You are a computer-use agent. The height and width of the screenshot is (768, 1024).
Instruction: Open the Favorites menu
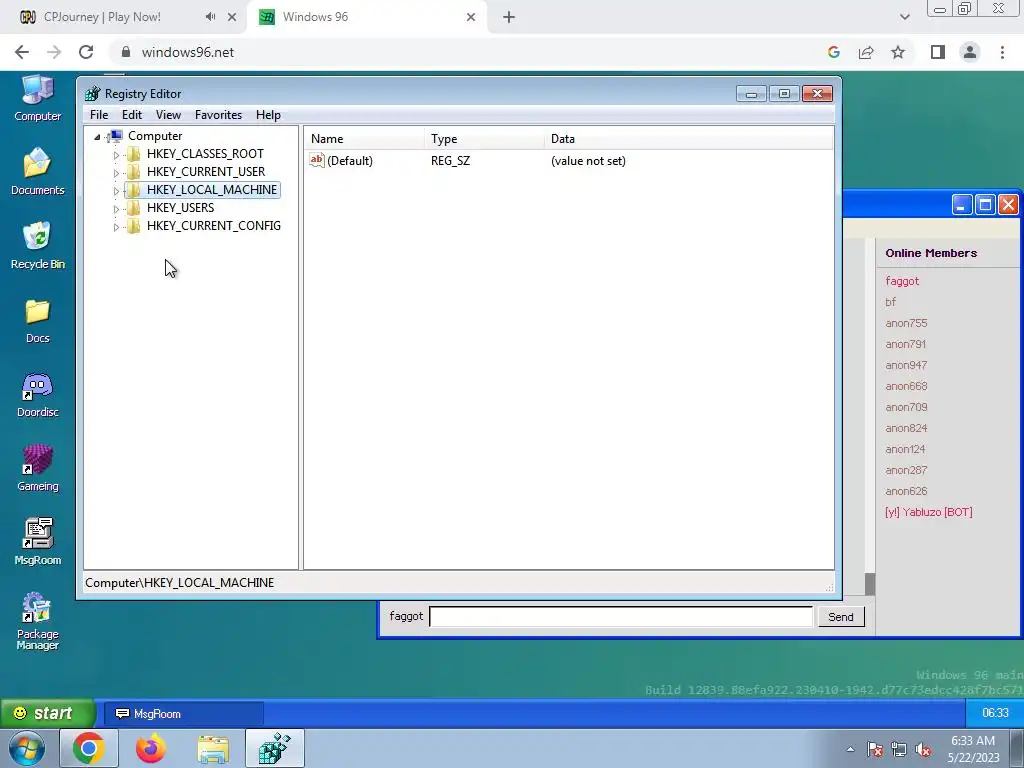pyautogui.click(x=218, y=115)
